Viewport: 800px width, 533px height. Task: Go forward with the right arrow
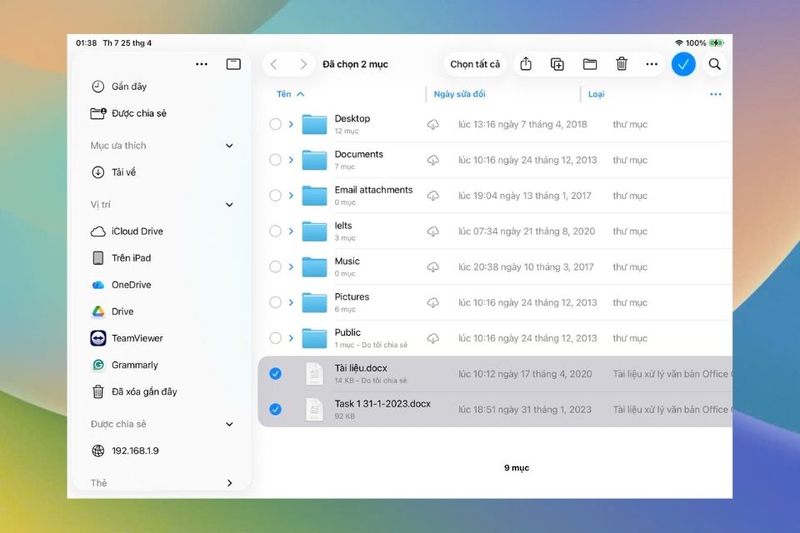(x=304, y=64)
